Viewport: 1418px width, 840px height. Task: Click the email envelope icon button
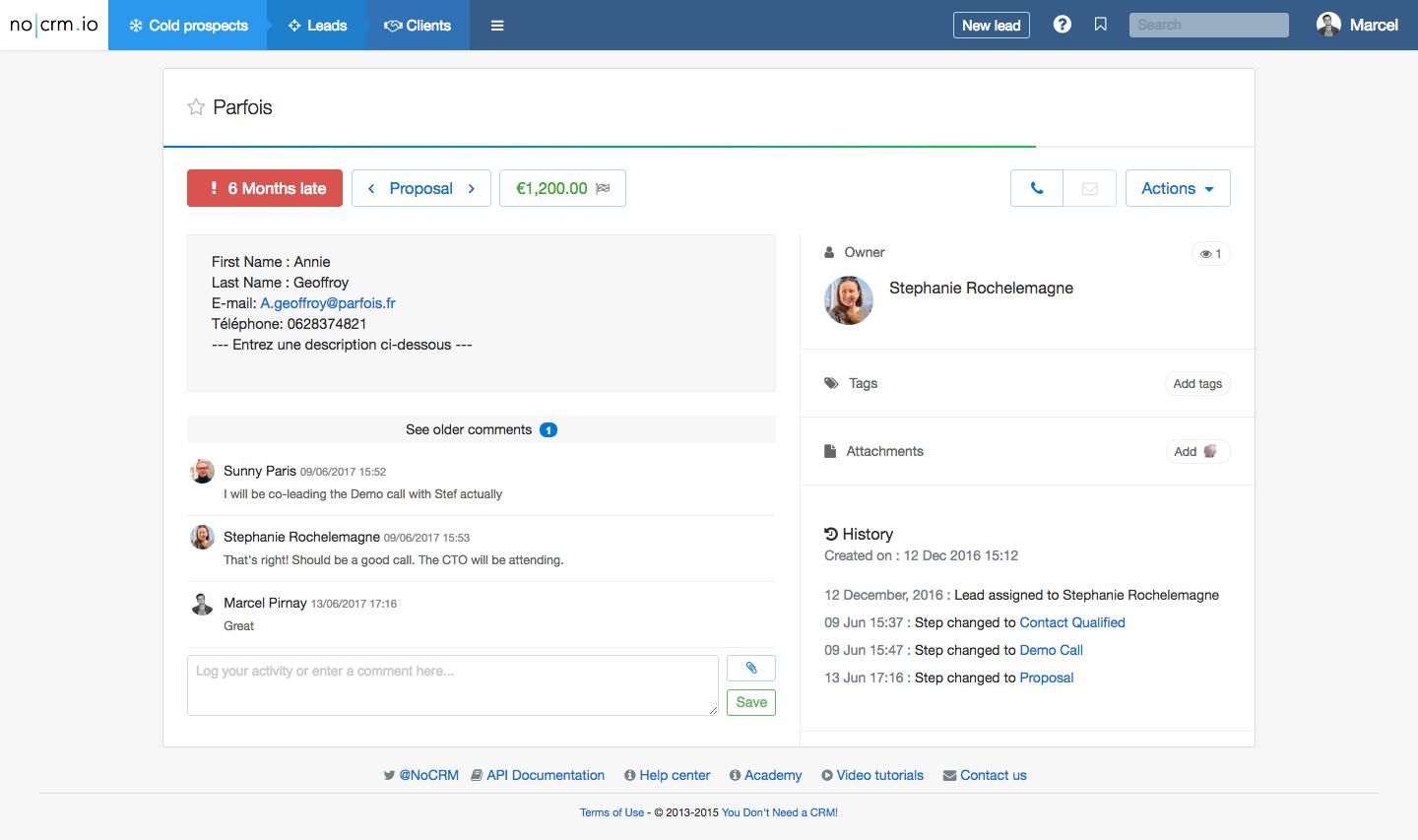click(1089, 188)
